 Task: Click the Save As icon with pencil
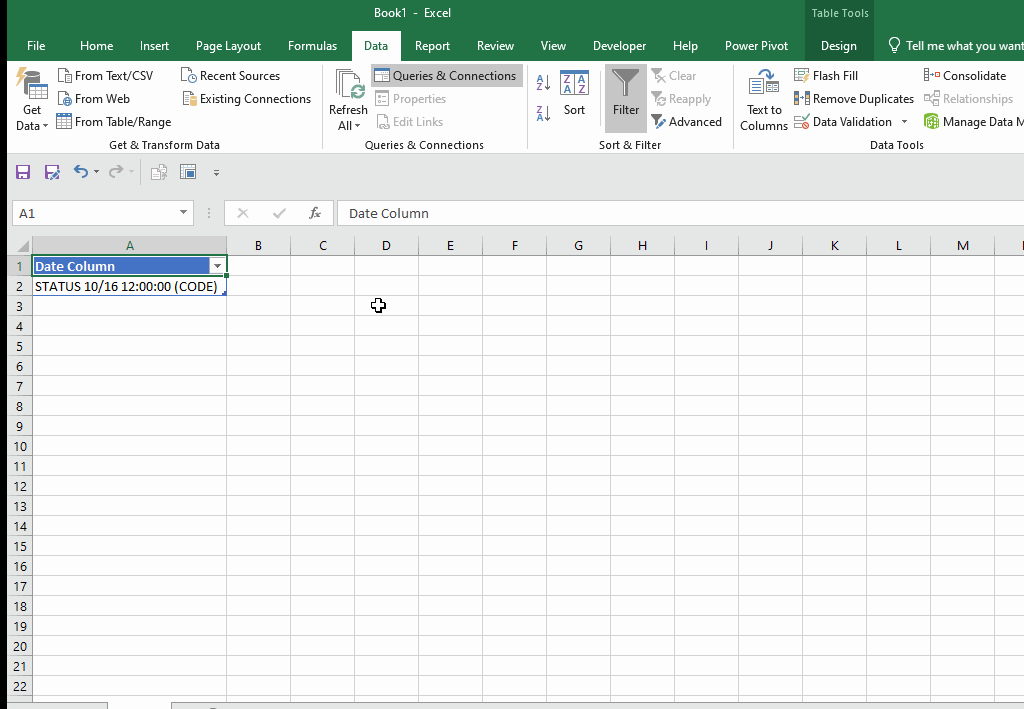pos(52,172)
